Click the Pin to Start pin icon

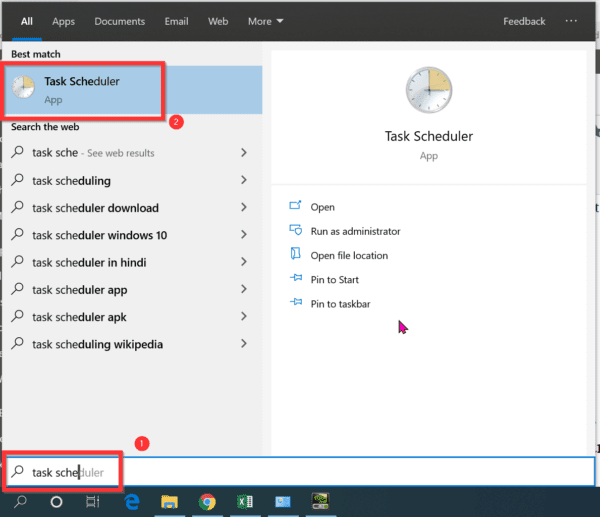point(296,277)
